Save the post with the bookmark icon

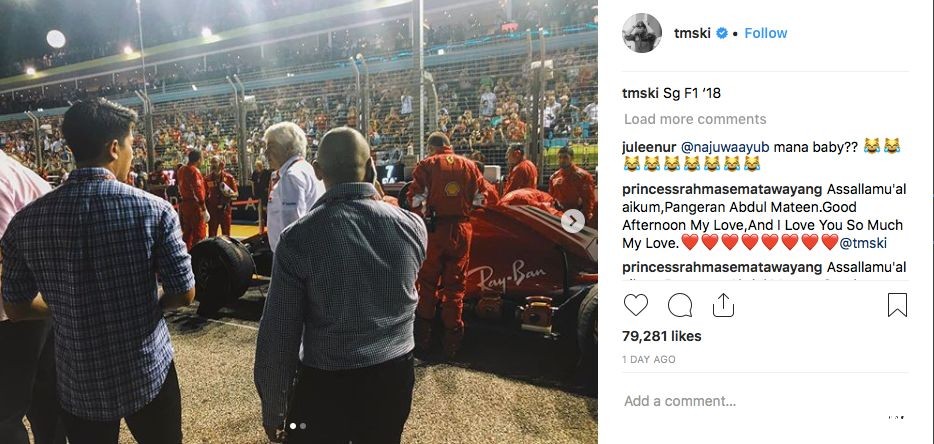[897, 305]
